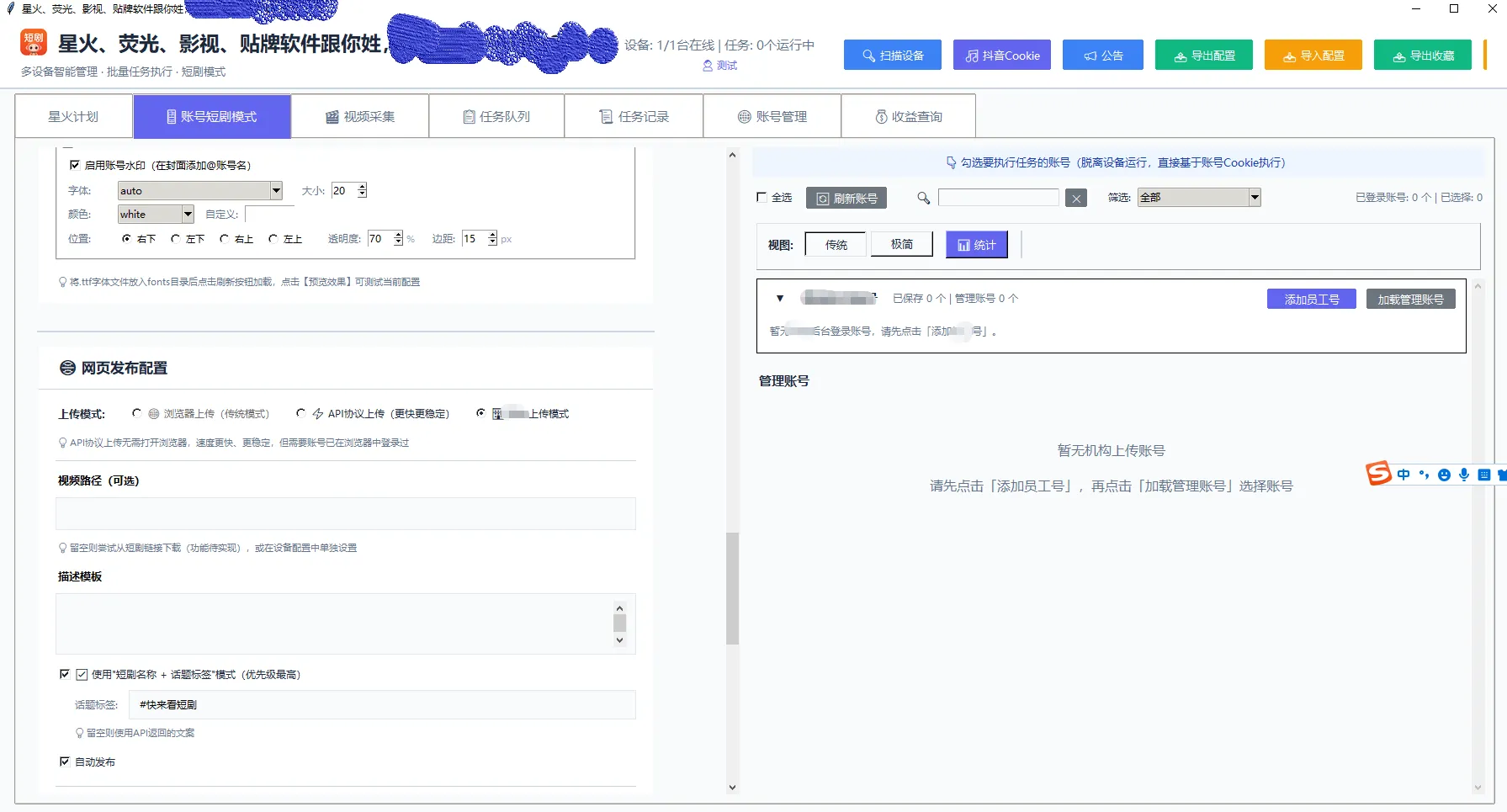This screenshot has height=812, width=1507.
Task: Click the left panel scroll up arrow
Action: pyautogui.click(x=732, y=155)
